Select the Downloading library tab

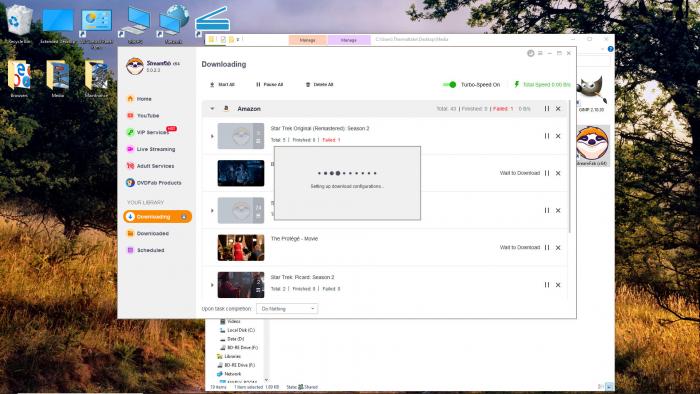(158, 216)
